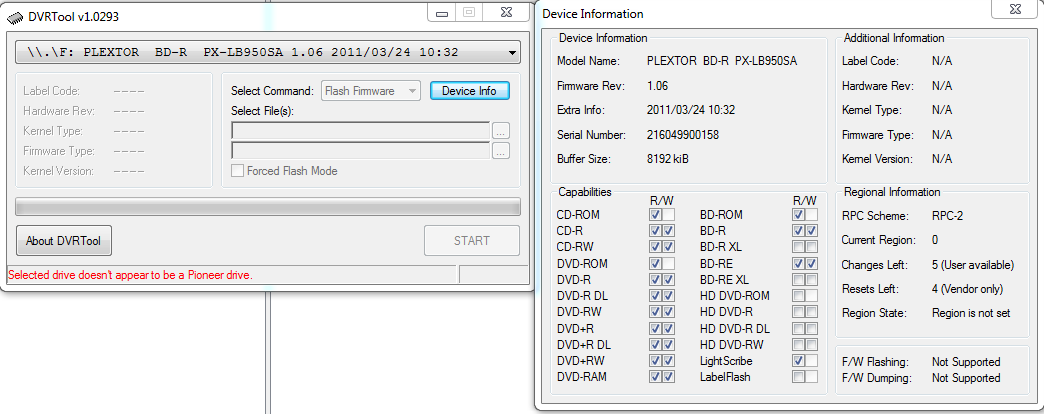Toggle CD-RW read checkbox
The height and width of the screenshot is (414, 1044).
[x=655, y=247]
